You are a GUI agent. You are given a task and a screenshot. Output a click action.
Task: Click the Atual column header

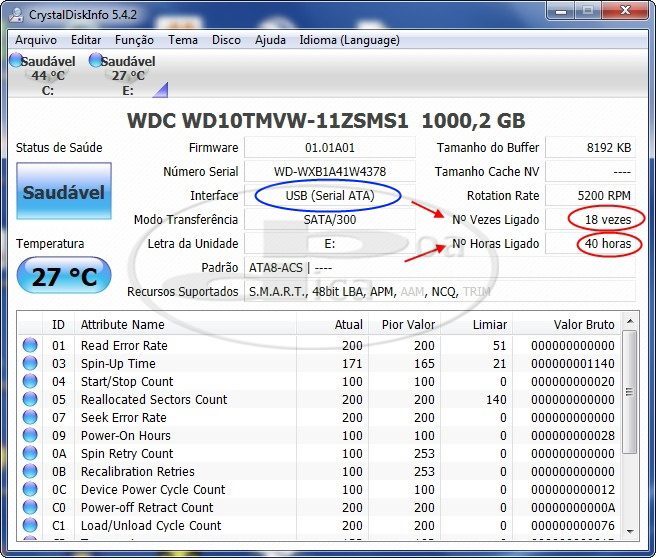tap(332, 325)
